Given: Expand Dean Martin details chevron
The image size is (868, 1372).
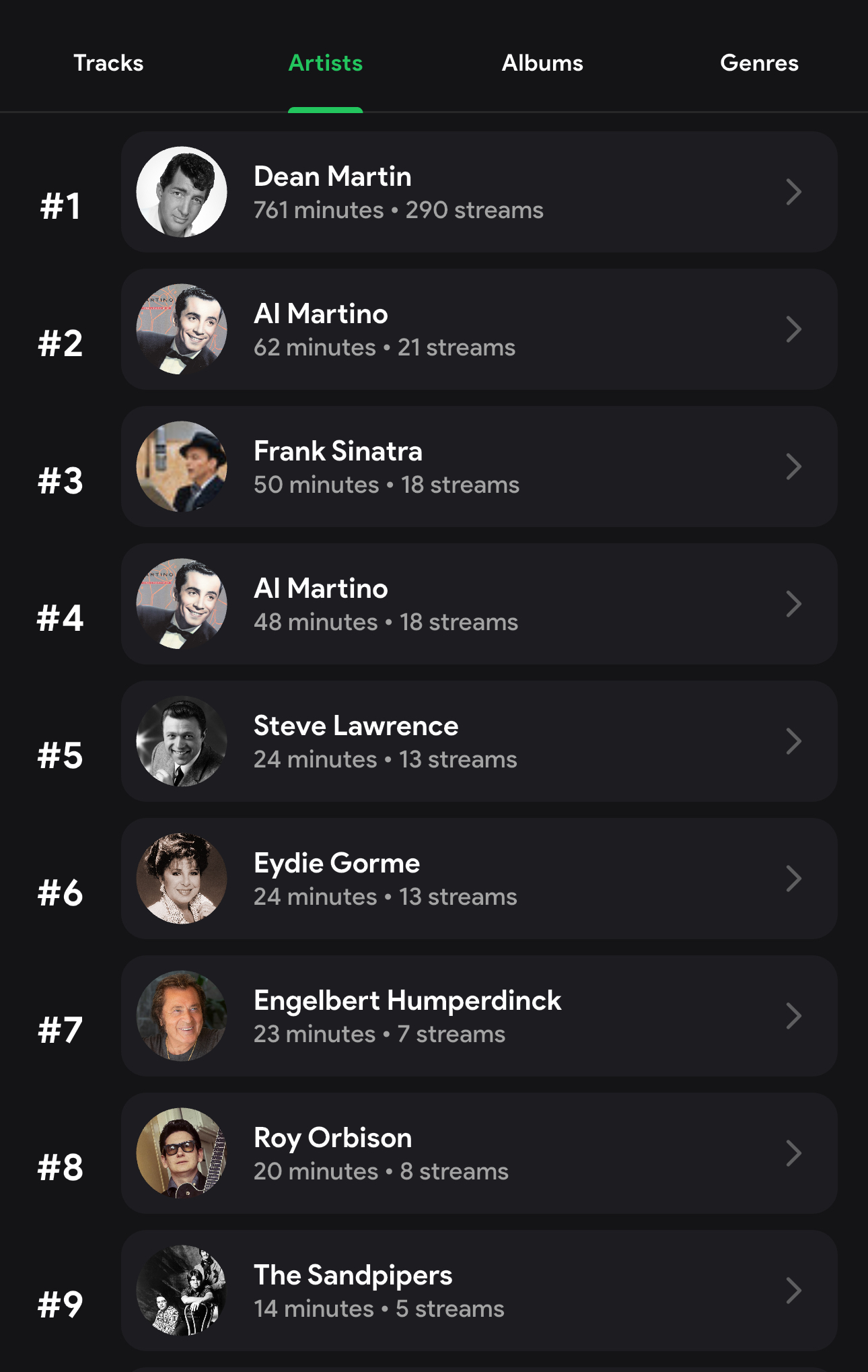Looking at the screenshot, I should [794, 192].
